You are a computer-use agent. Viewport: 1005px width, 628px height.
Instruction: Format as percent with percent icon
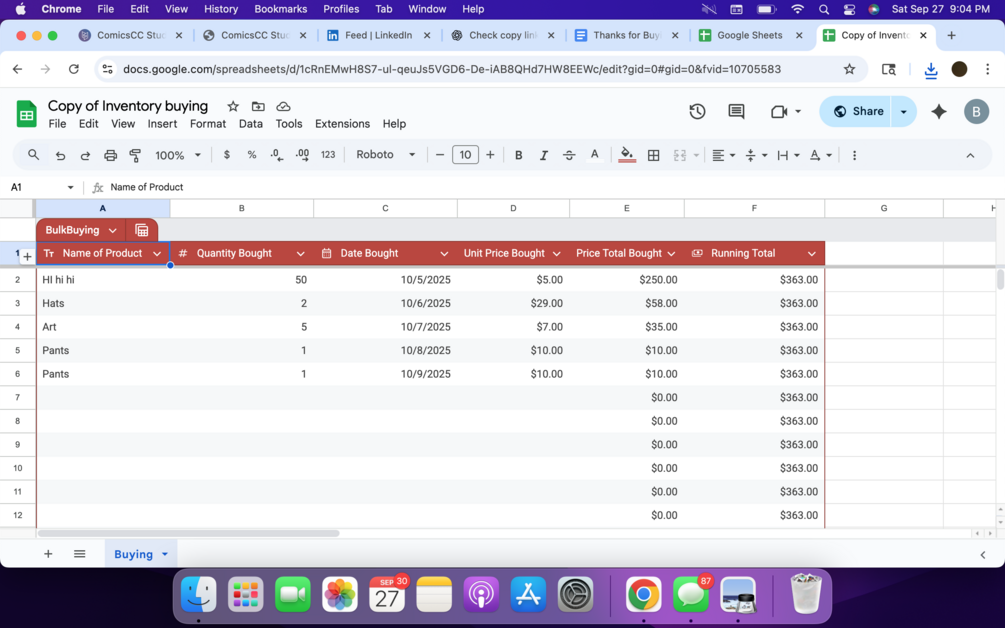(x=252, y=155)
